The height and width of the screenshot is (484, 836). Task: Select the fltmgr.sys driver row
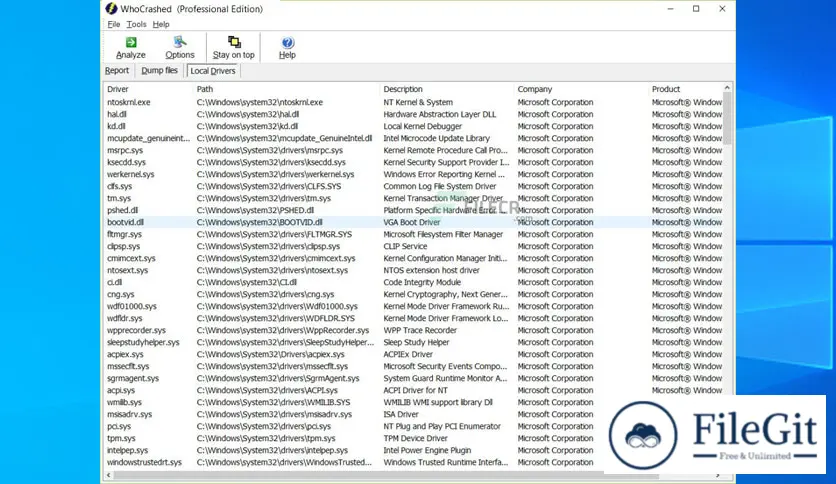coord(413,234)
